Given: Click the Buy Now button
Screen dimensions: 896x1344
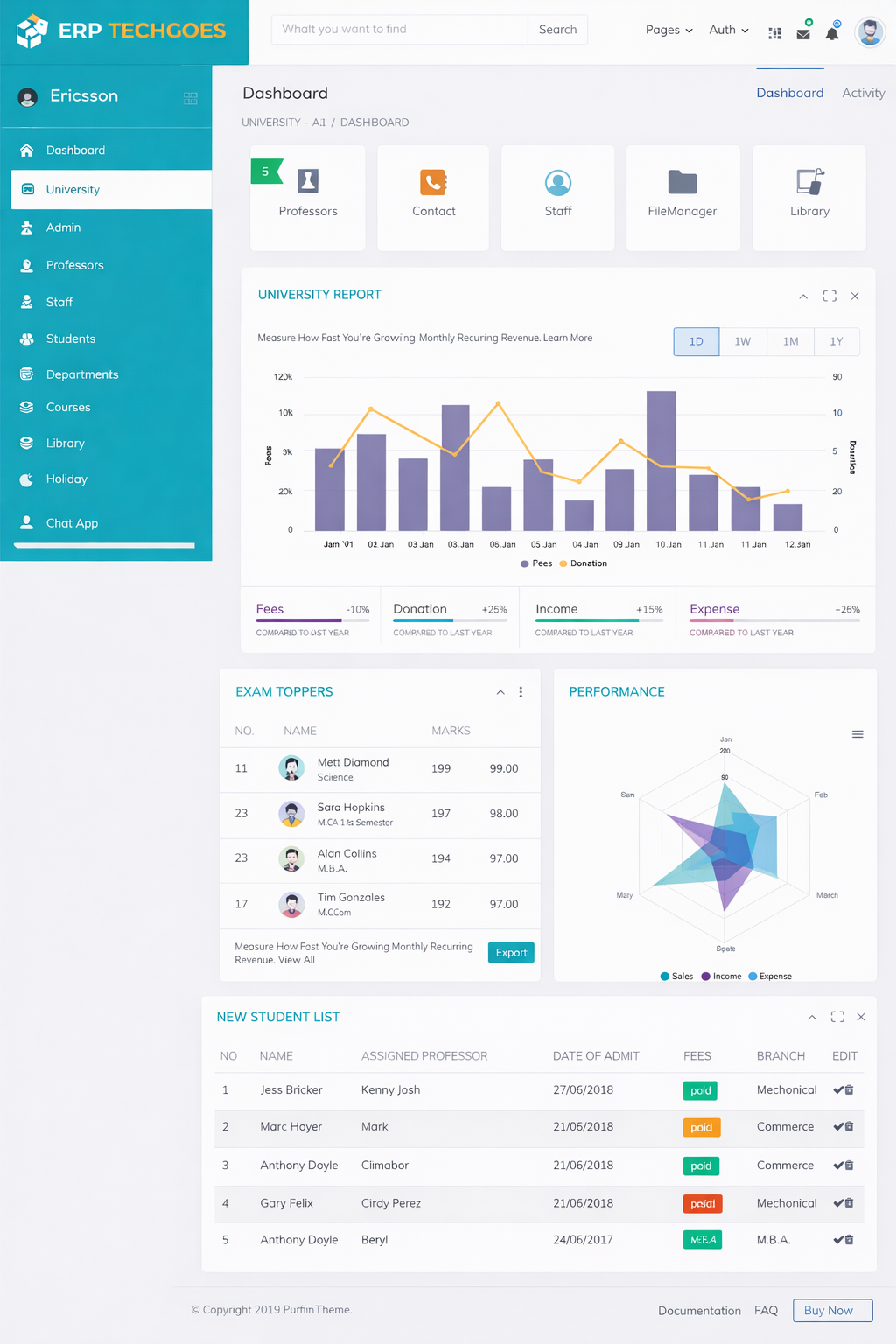Looking at the screenshot, I should 832,1310.
